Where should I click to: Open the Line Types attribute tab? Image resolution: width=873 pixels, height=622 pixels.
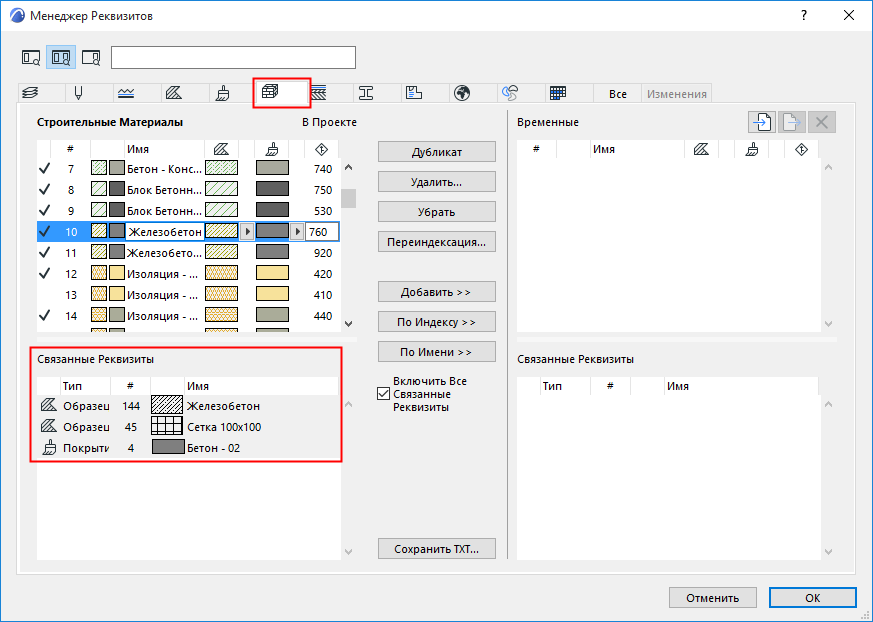tap(126, 94)
